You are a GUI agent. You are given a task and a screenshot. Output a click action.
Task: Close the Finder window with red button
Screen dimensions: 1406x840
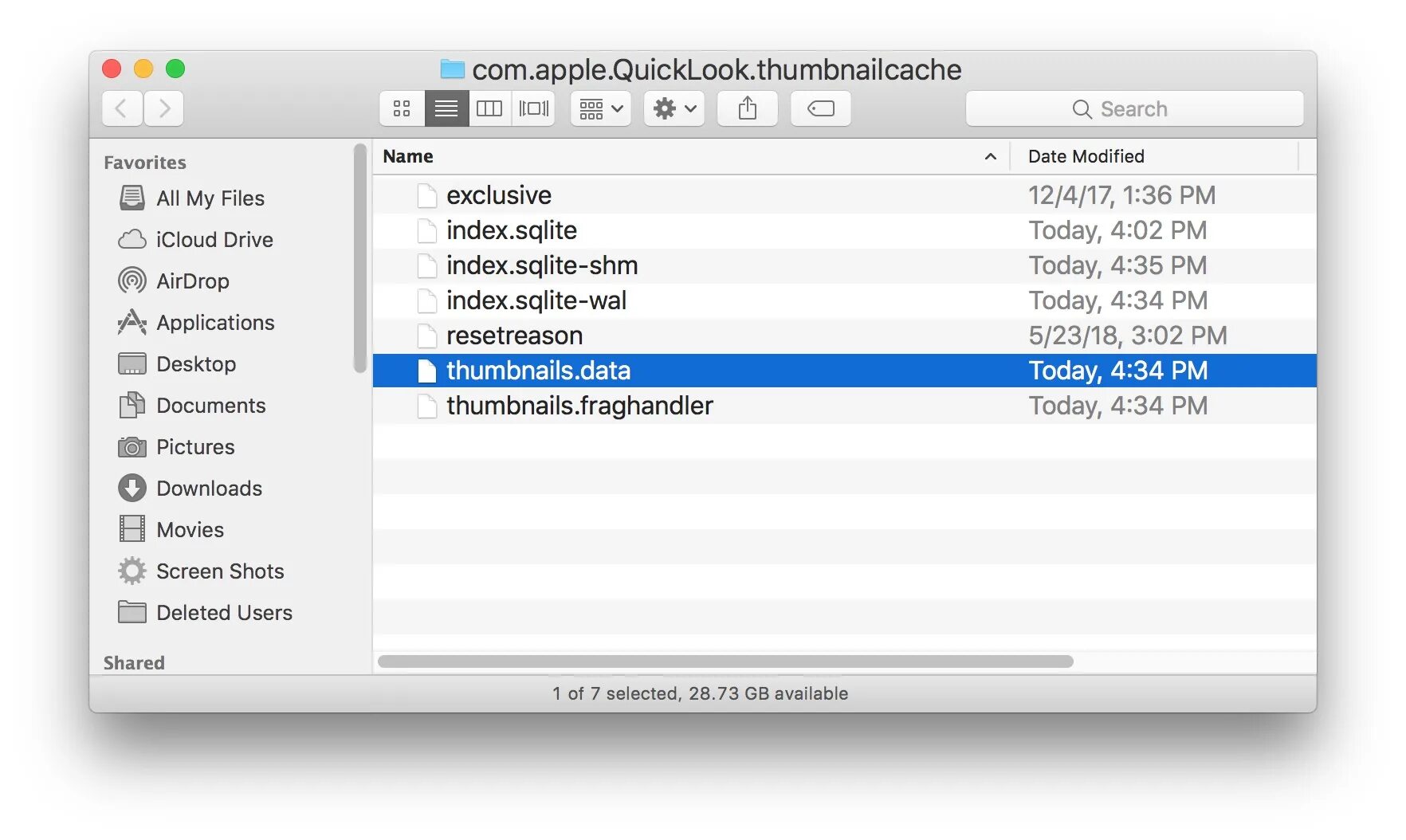112,69
